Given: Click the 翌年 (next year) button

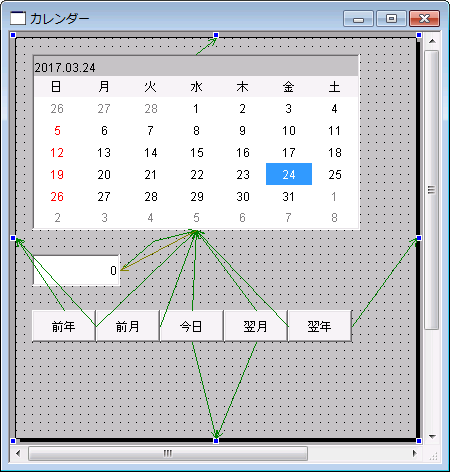Looking at the screenshot, I should click(320, 326).
